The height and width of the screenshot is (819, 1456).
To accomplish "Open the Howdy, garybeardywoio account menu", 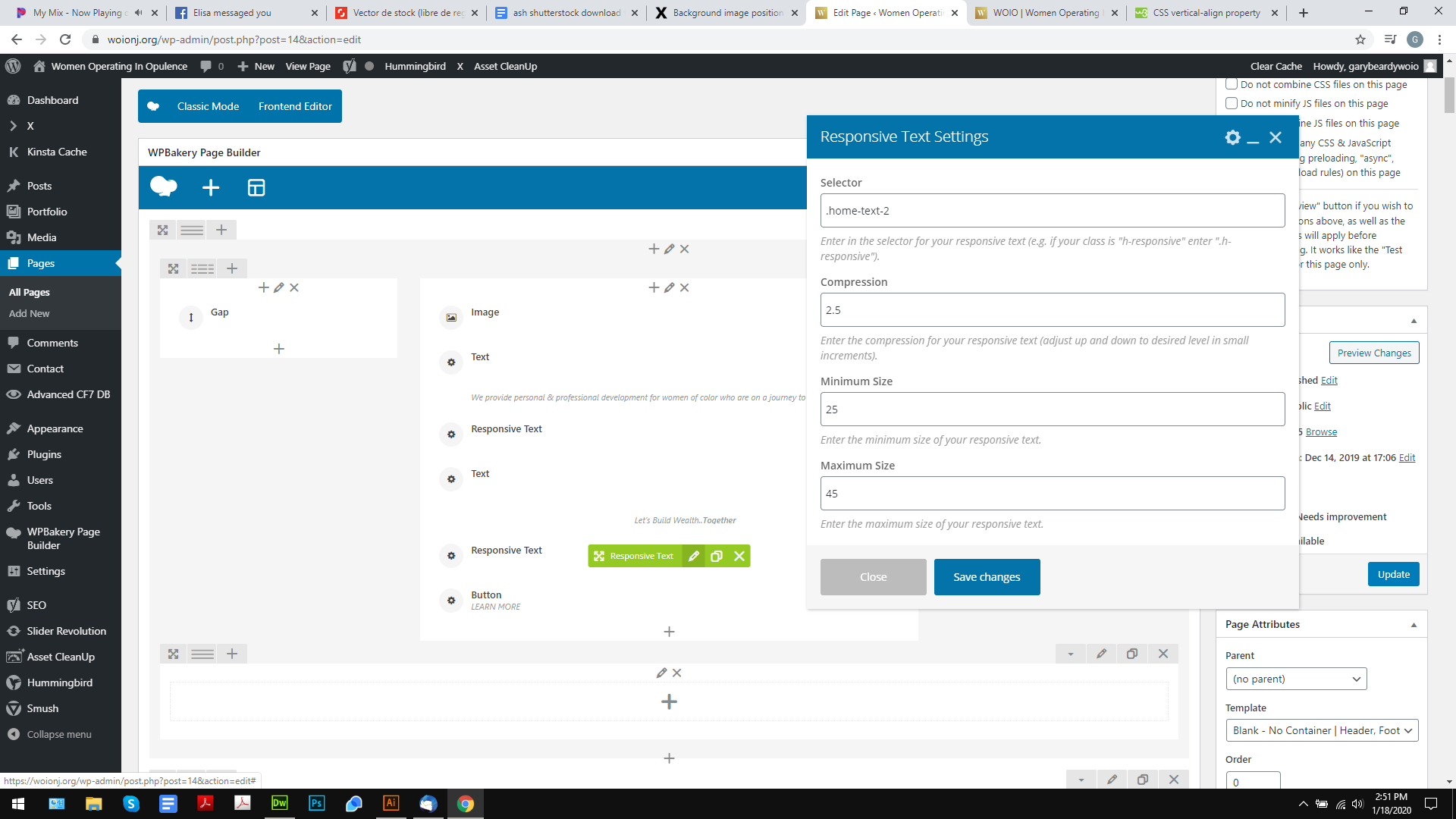I will 1374,66.
